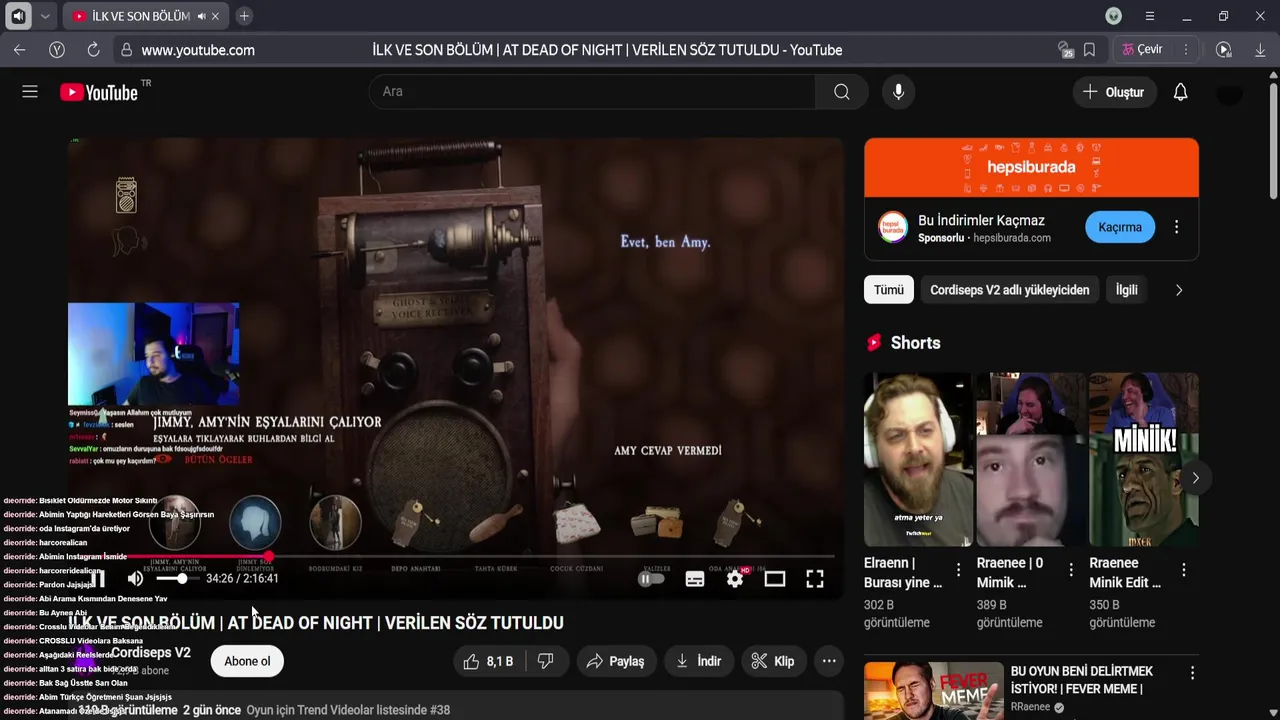The image size is (1280, 720).
Task: Create a clip with Klip button
Action: click(772, 661)
